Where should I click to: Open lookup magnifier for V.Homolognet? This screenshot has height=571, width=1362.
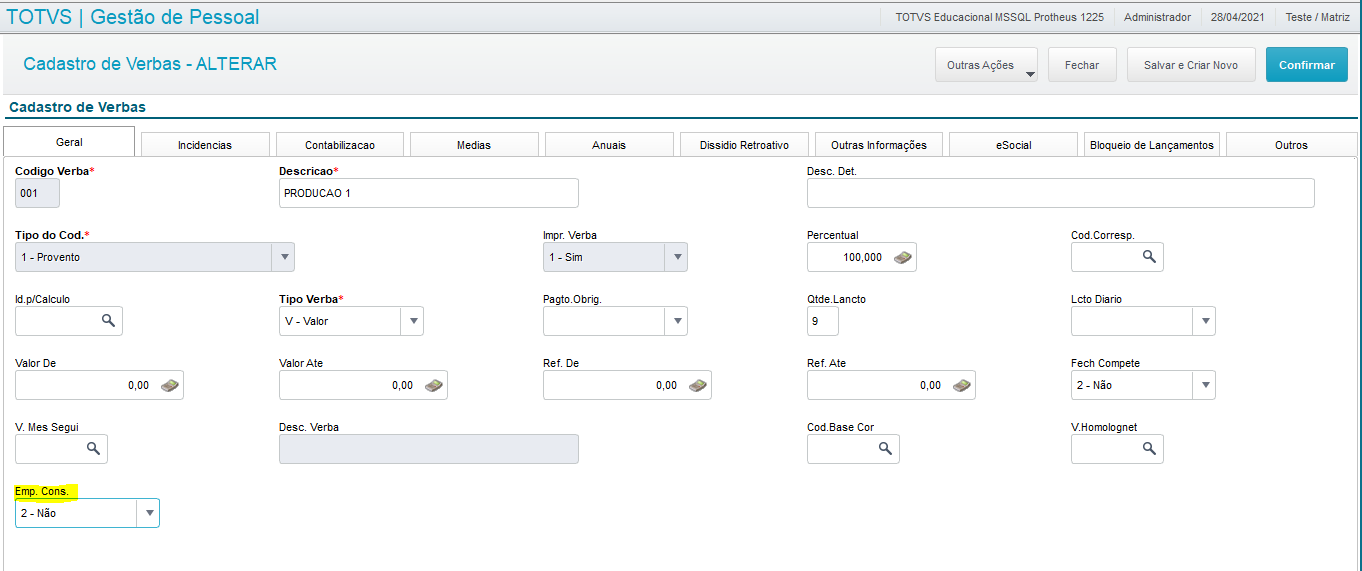(x=1149, y=449)
